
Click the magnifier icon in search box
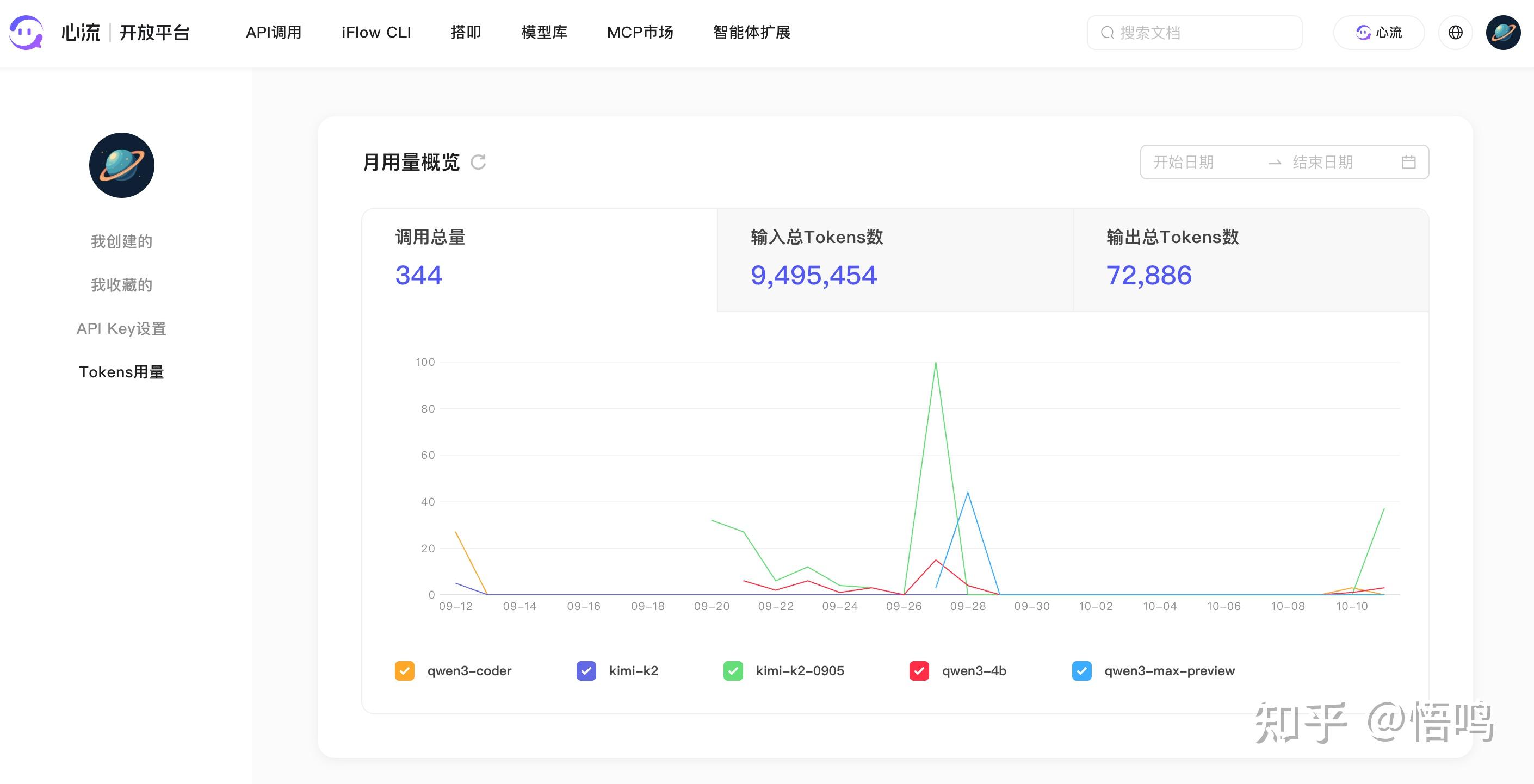(1107, 33)
